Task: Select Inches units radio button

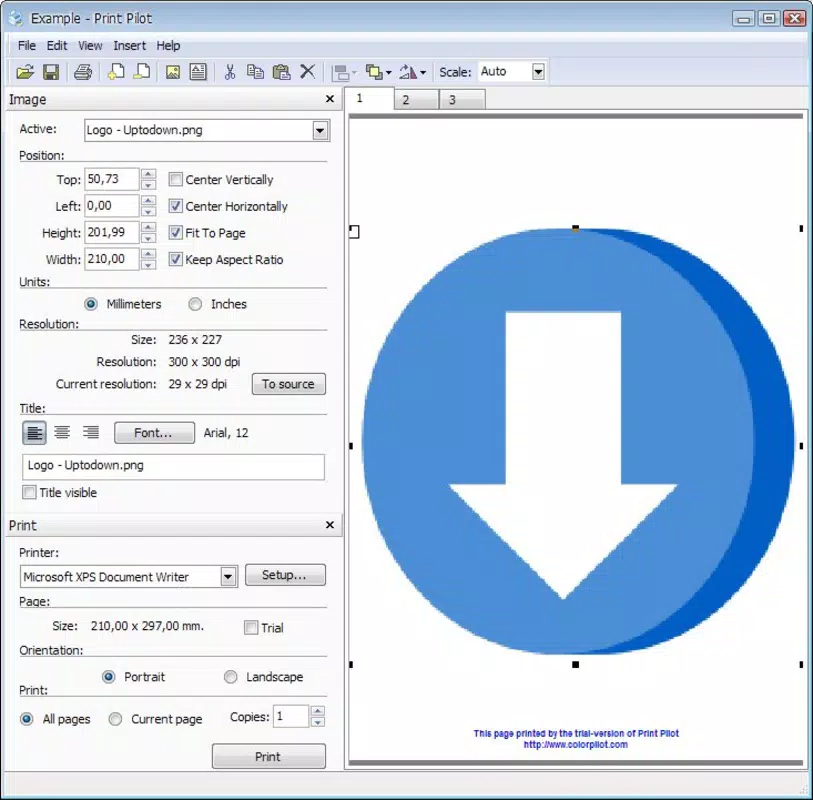Action: pyautogui.click(x=195, y=304)
